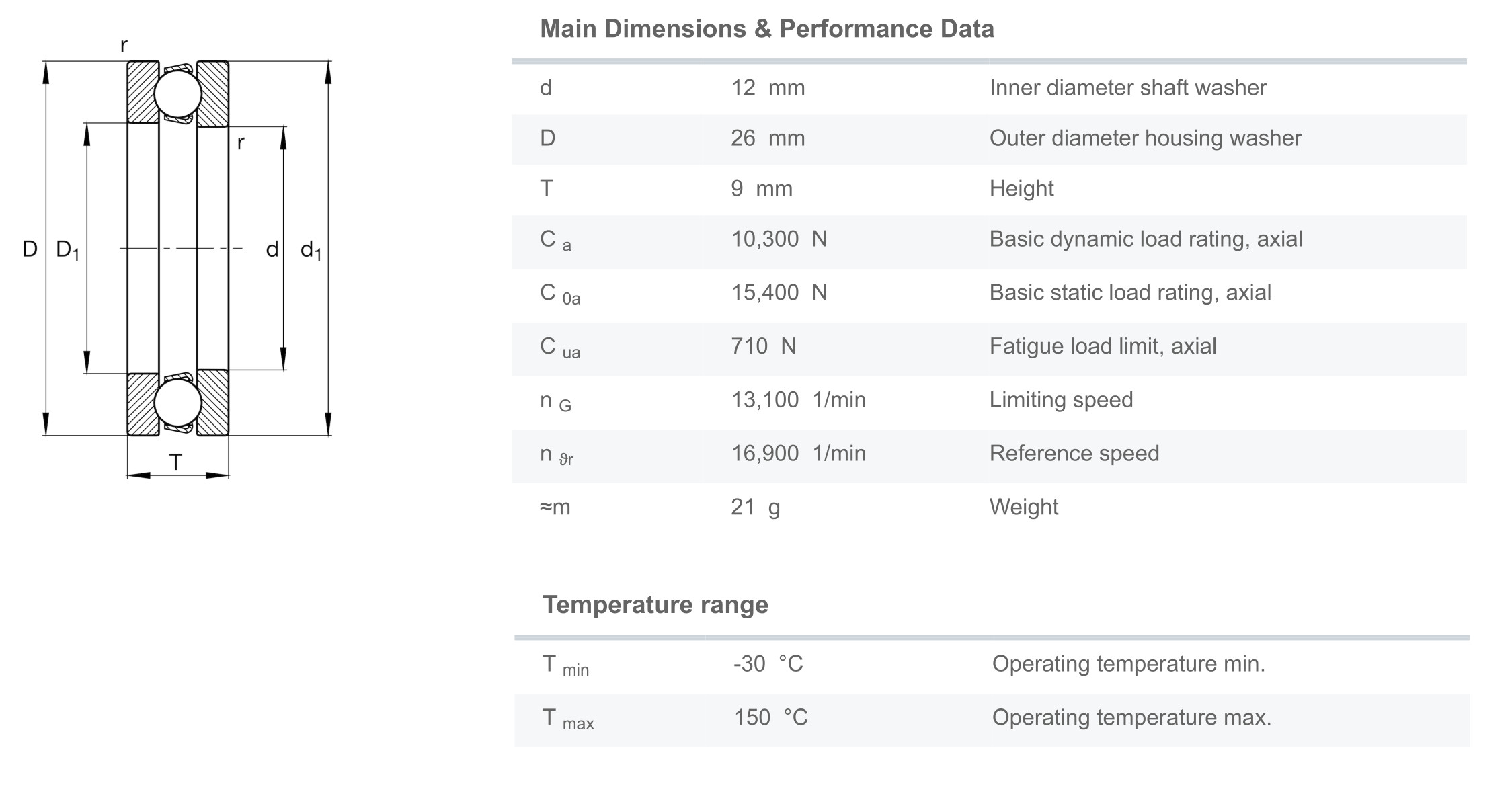Click the Temperature range heading
Screen dimensions: 1512x810
coord(655,604)
